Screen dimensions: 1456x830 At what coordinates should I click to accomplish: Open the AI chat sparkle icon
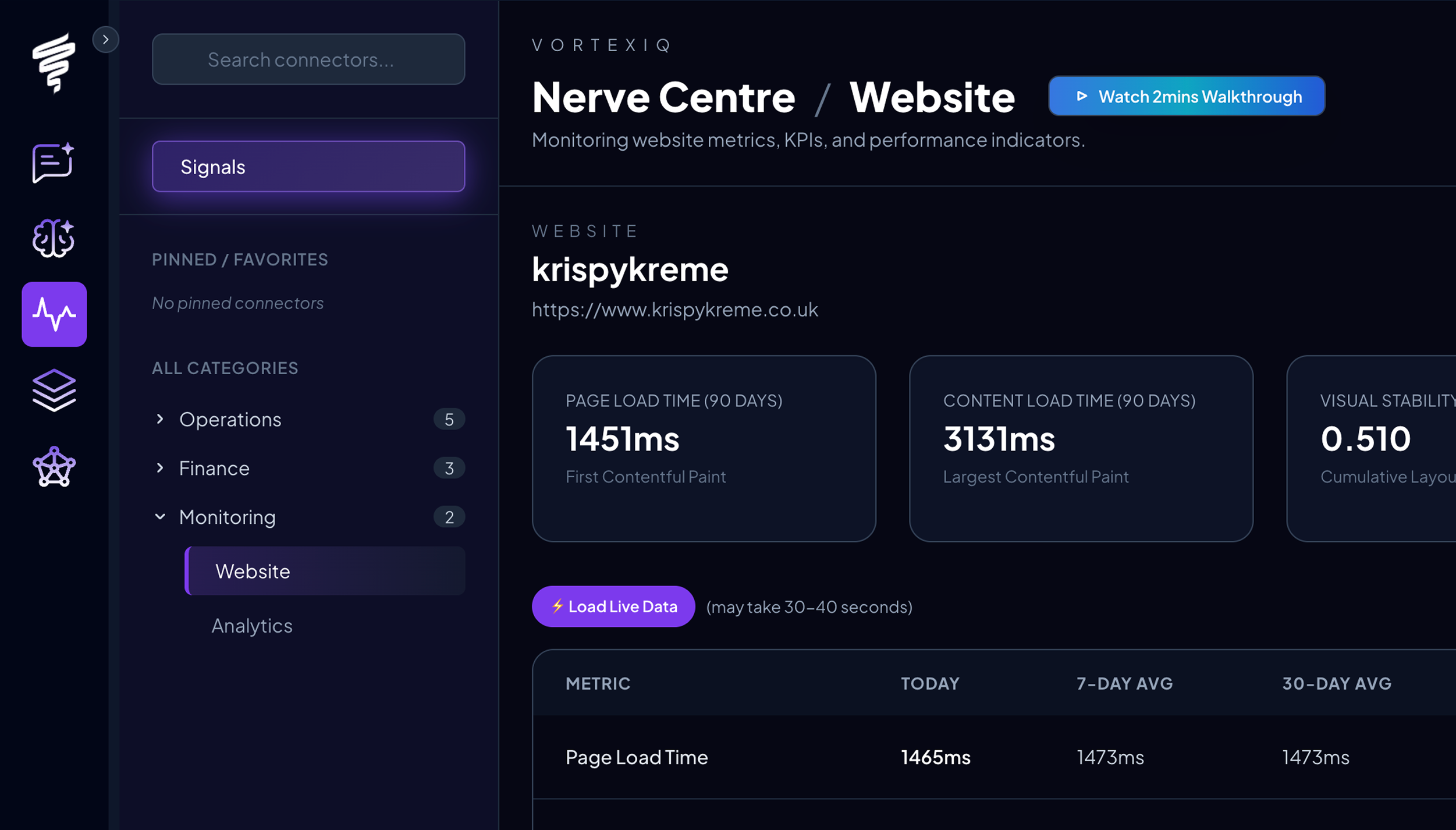click(x=53, y=163)
